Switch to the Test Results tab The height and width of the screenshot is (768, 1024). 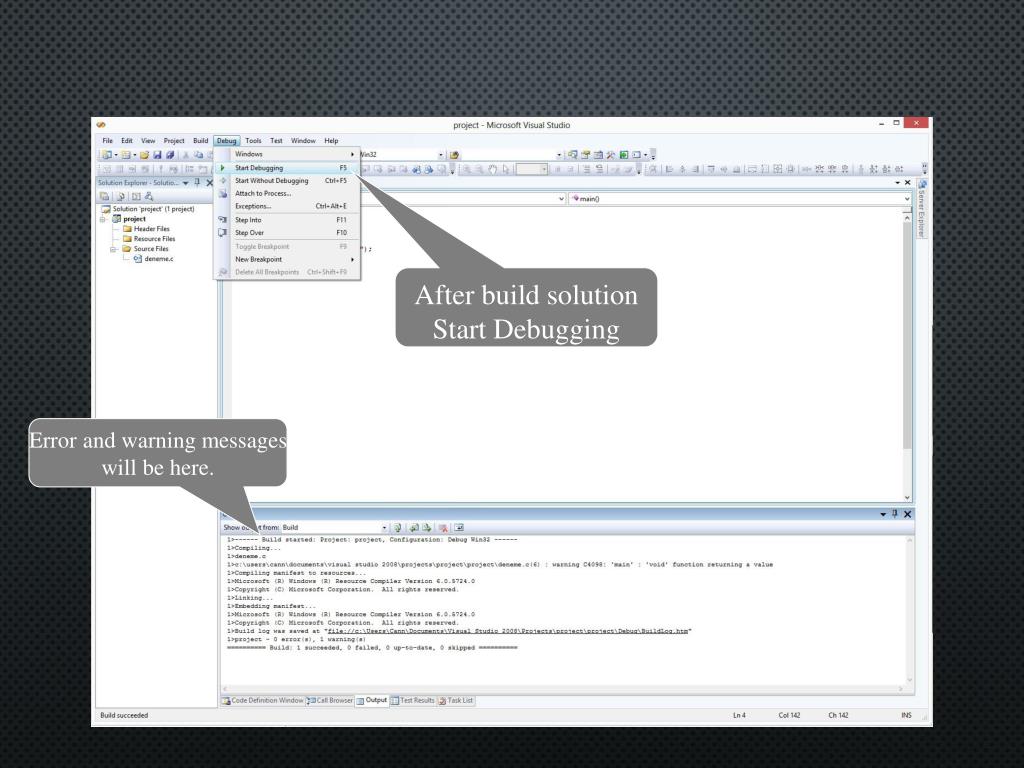(413, 701)
